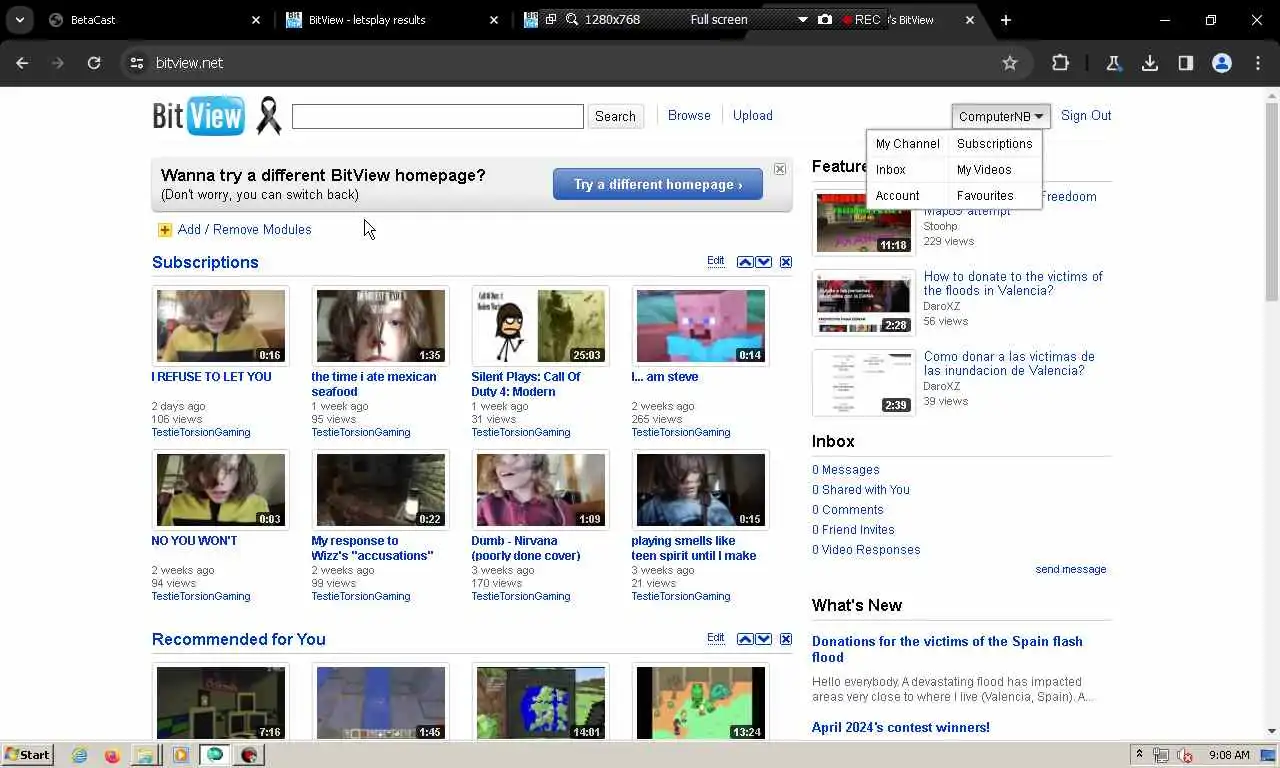Click the BitView logo
This screenshot has height=768, width=1280.
tap(198, 116)
